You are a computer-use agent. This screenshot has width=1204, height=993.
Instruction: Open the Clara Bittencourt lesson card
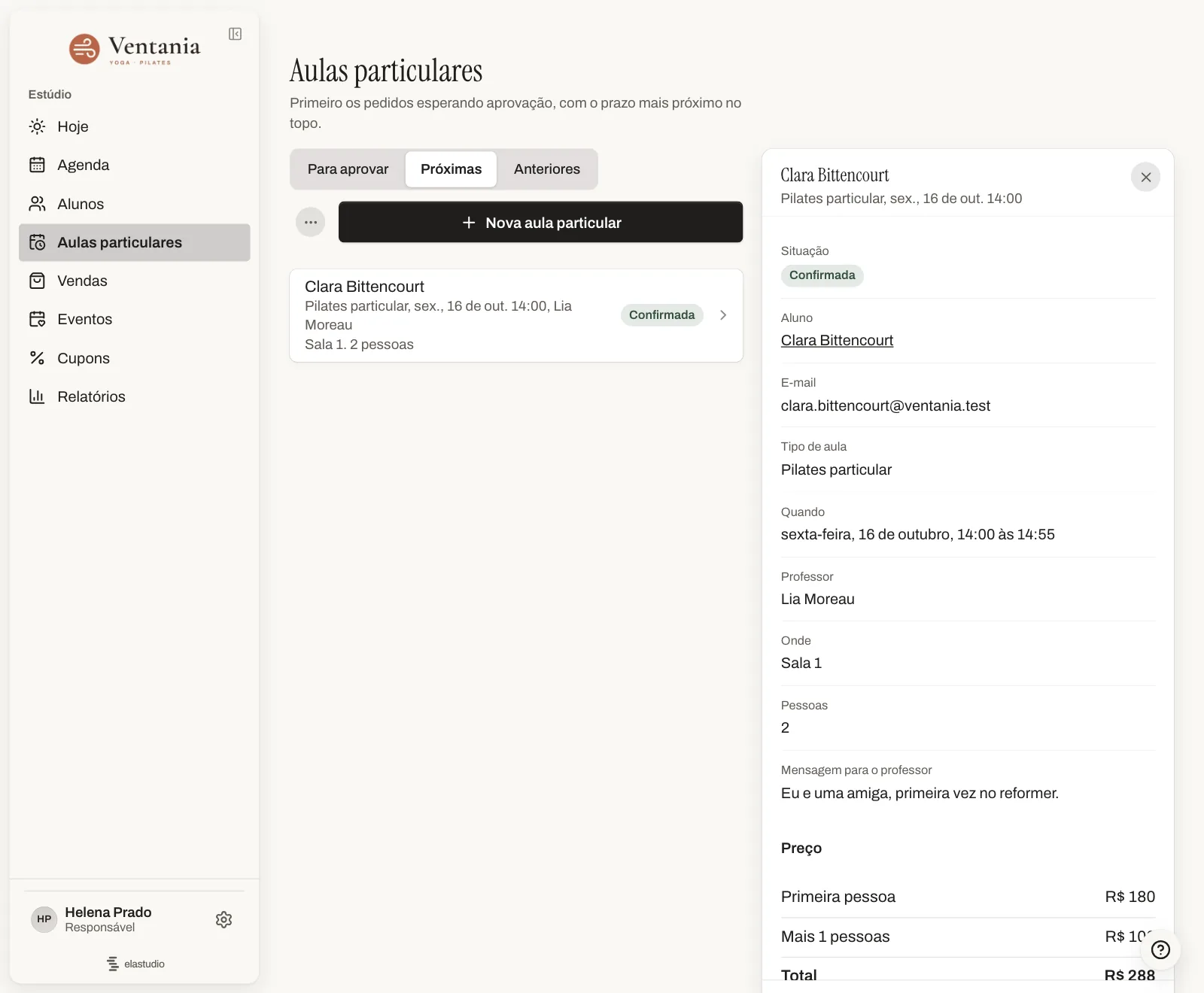point(516,315)
